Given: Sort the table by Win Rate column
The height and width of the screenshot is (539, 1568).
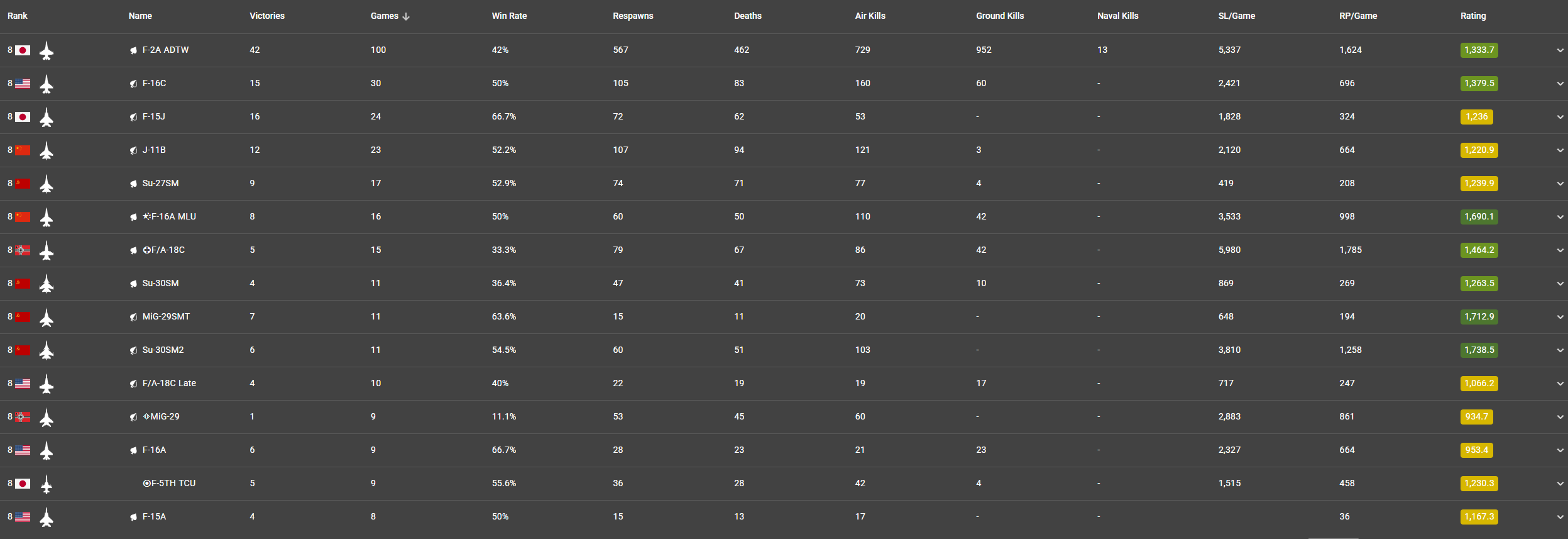Looking at the screenshot, I should [509, 16].
